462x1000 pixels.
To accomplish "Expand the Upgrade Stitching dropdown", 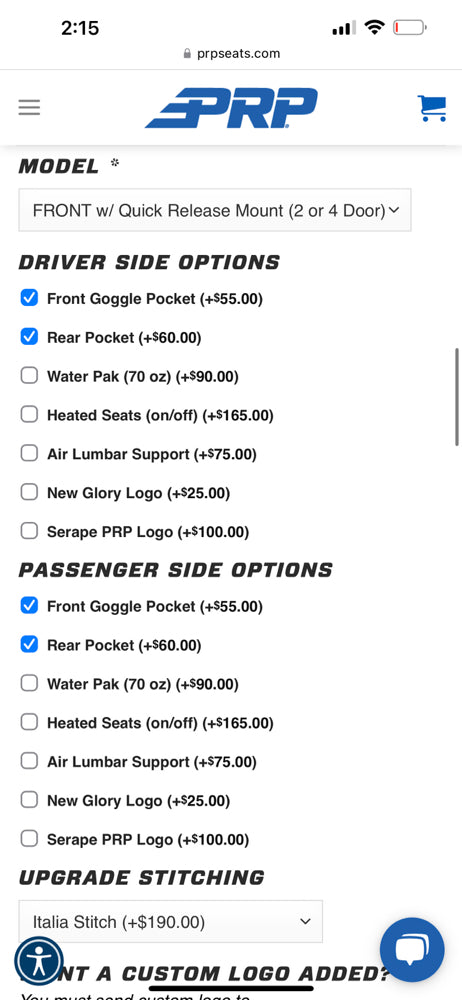I will point(170,922).
